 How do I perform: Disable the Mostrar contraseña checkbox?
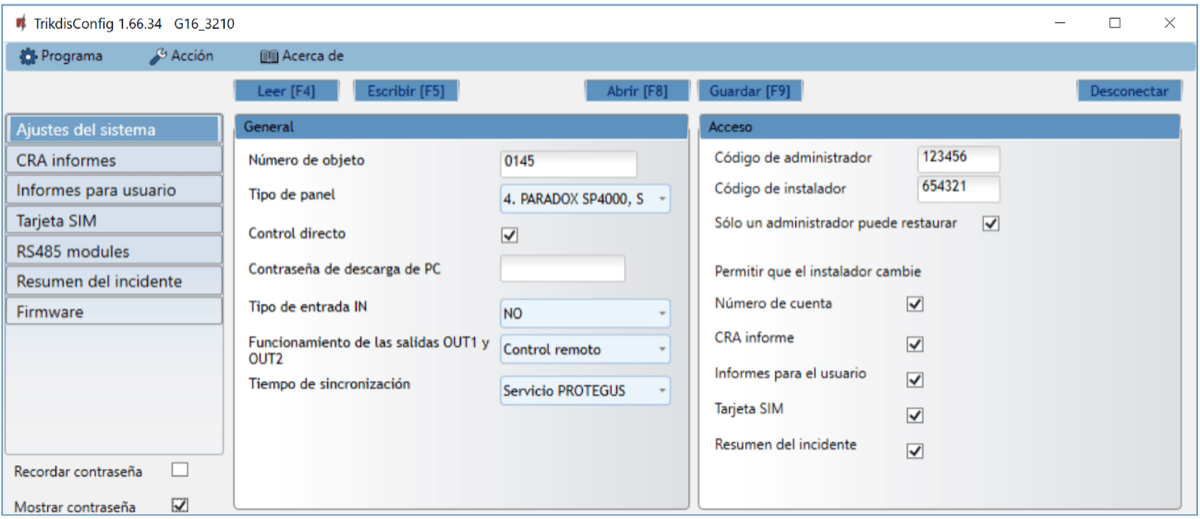[x=180, y=506]
